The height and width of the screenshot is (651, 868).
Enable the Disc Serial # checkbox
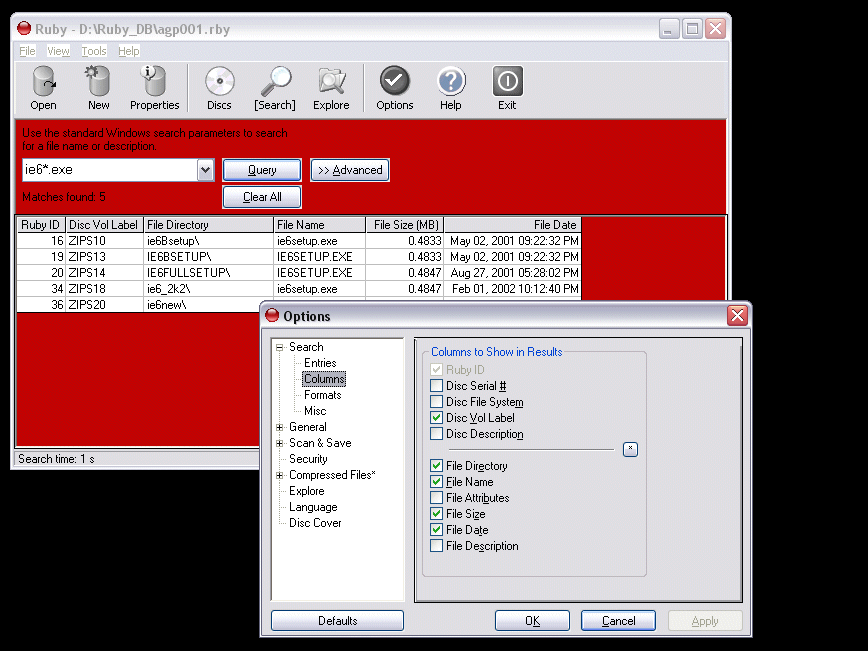point(436,386)
